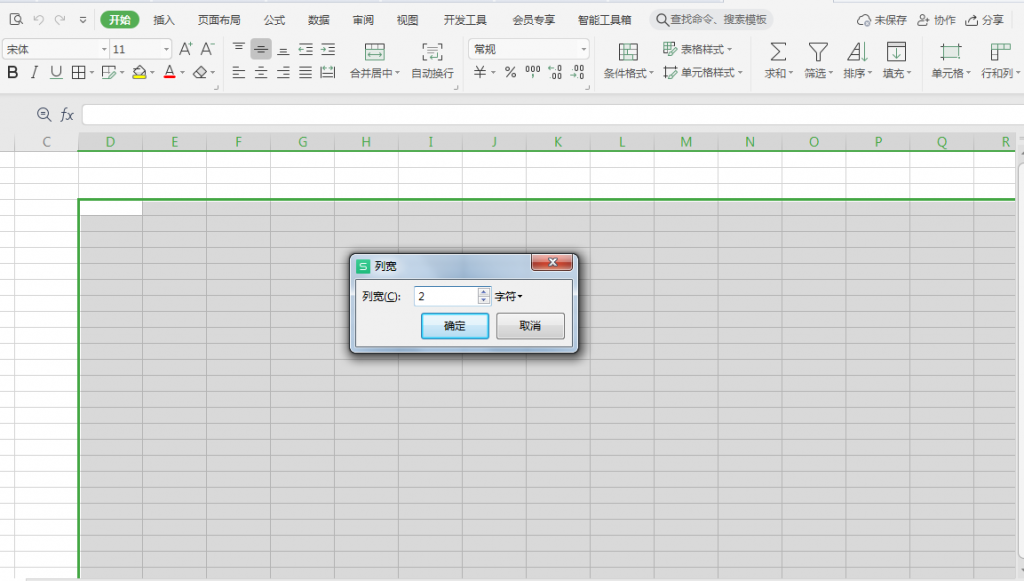
Task: Switch to the Data tab
Action: (318, 20)
